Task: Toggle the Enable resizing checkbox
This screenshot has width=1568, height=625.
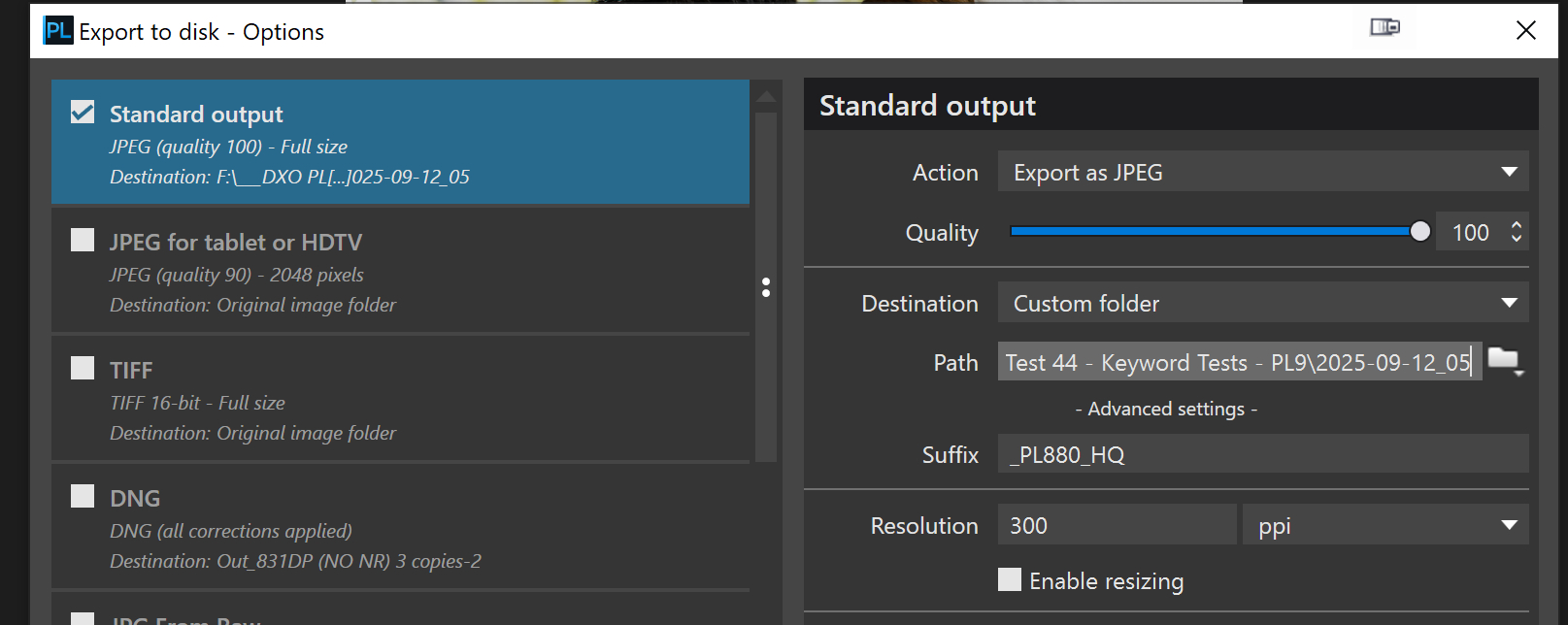Action: point(1010,580)
